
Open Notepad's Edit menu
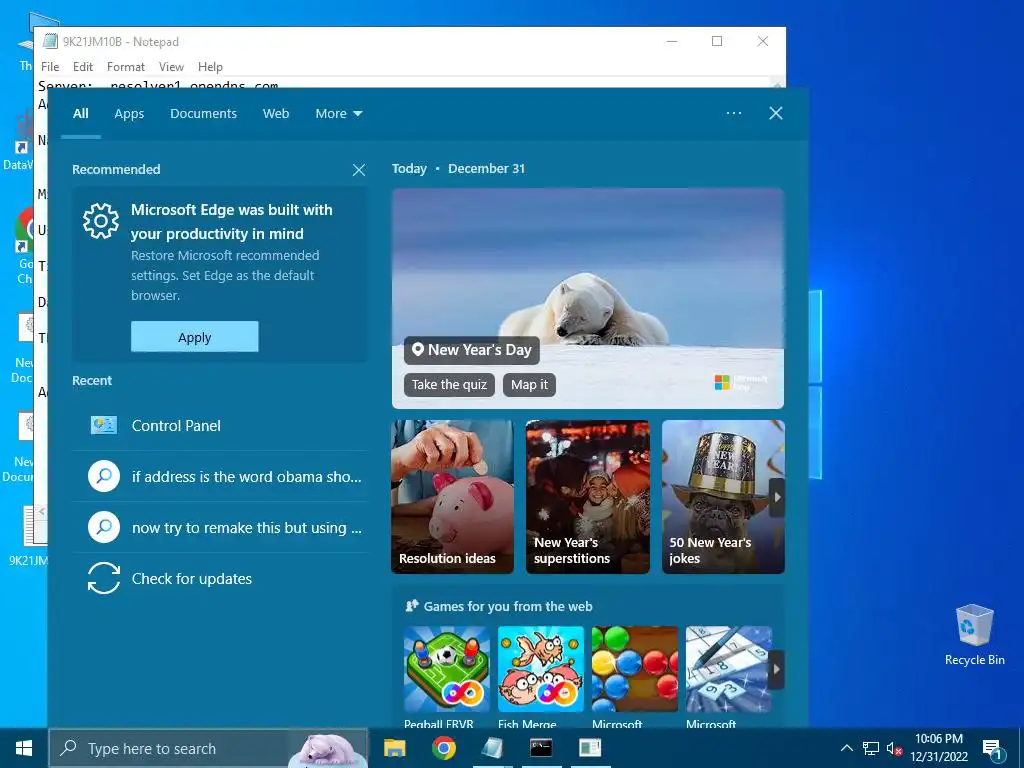(x=83, y=67)
